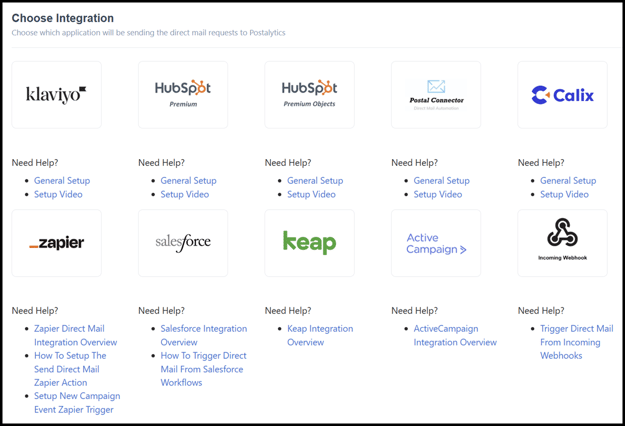
Task: Watch Setup Video under Postal Connector
Action: pos(438,194)
